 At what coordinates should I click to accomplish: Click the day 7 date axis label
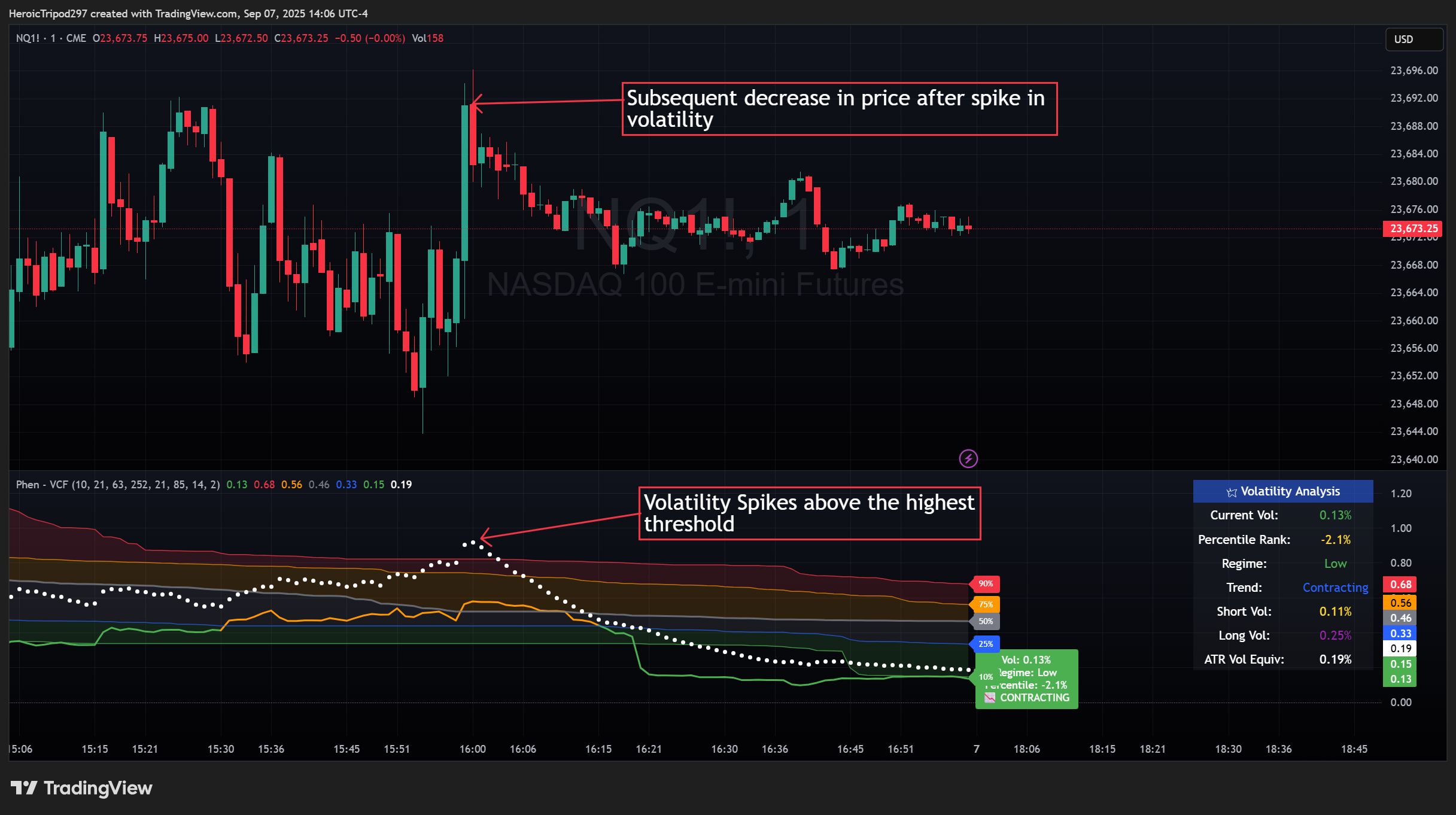click(976, 749)
